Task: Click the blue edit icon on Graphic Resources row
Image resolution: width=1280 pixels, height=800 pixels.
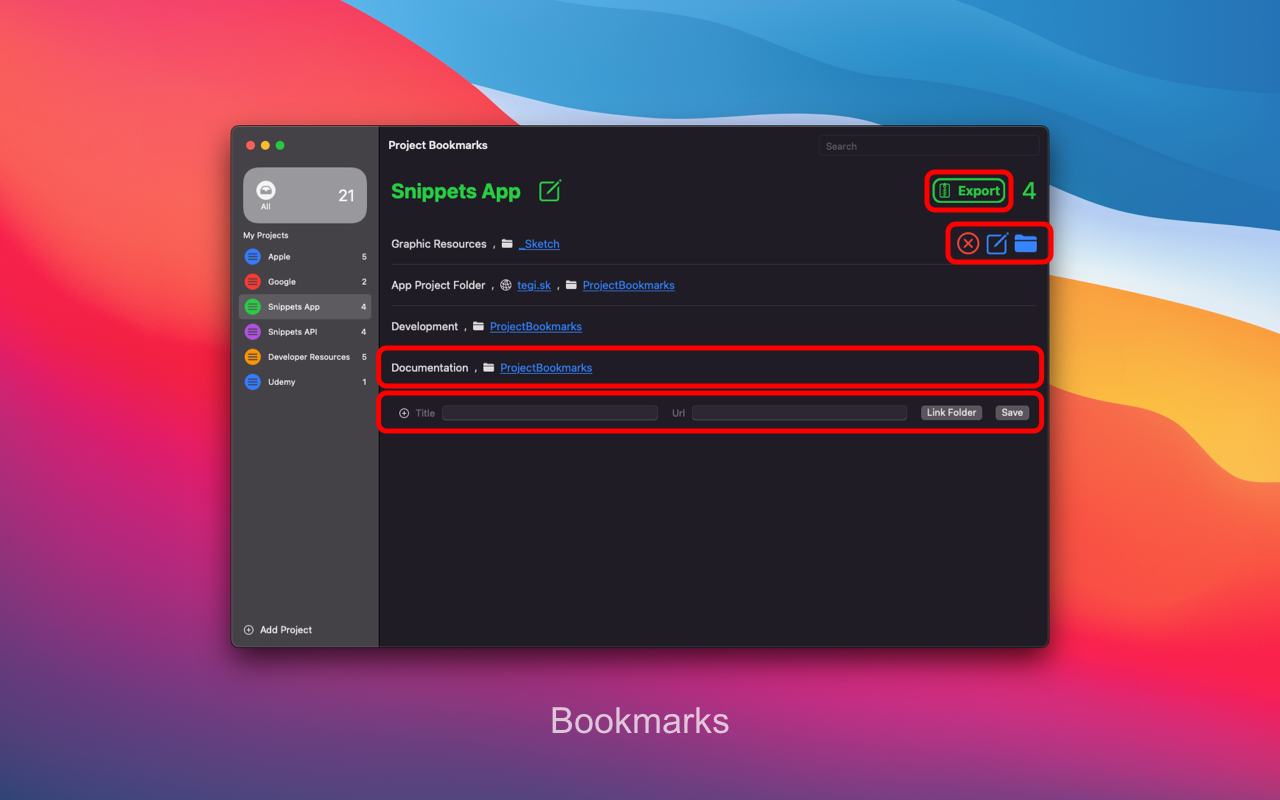Action: pyautogui.click(x=997, y=243)
